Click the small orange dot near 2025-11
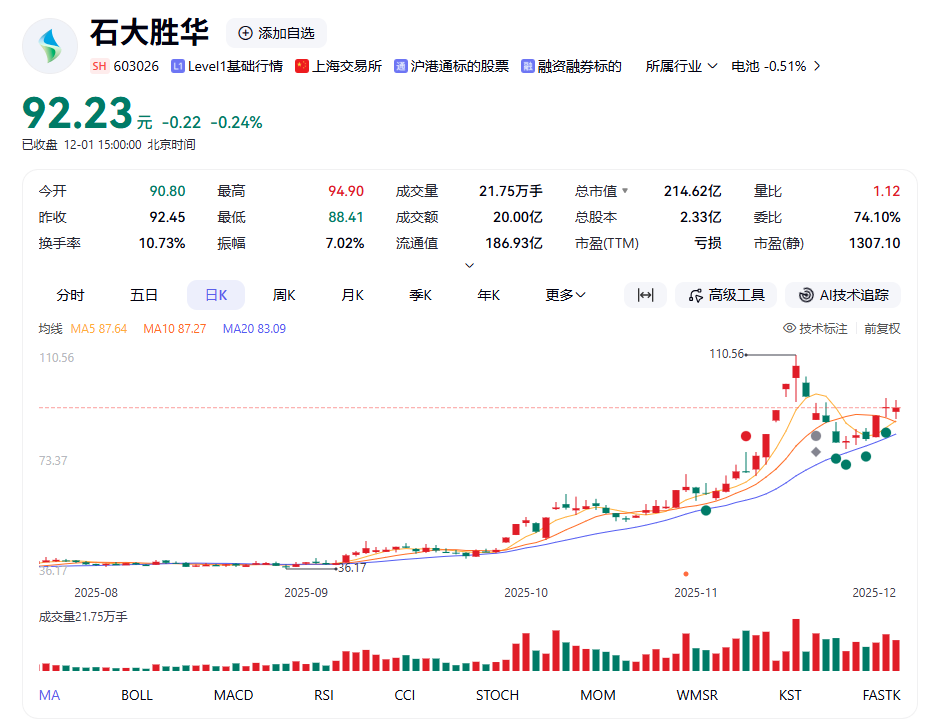 [685, 574]
